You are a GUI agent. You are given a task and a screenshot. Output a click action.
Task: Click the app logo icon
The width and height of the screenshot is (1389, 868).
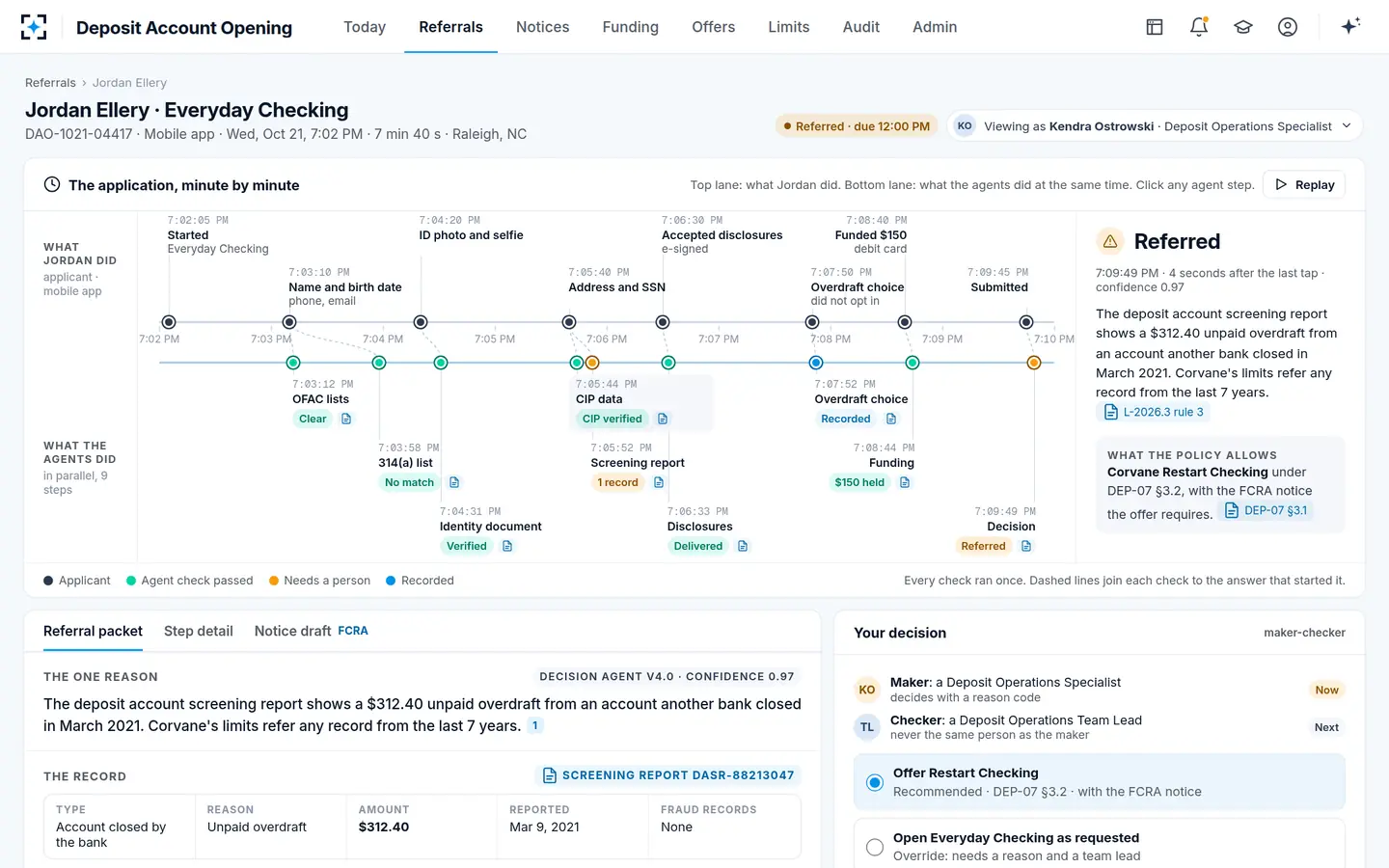[x=34, y=27]
